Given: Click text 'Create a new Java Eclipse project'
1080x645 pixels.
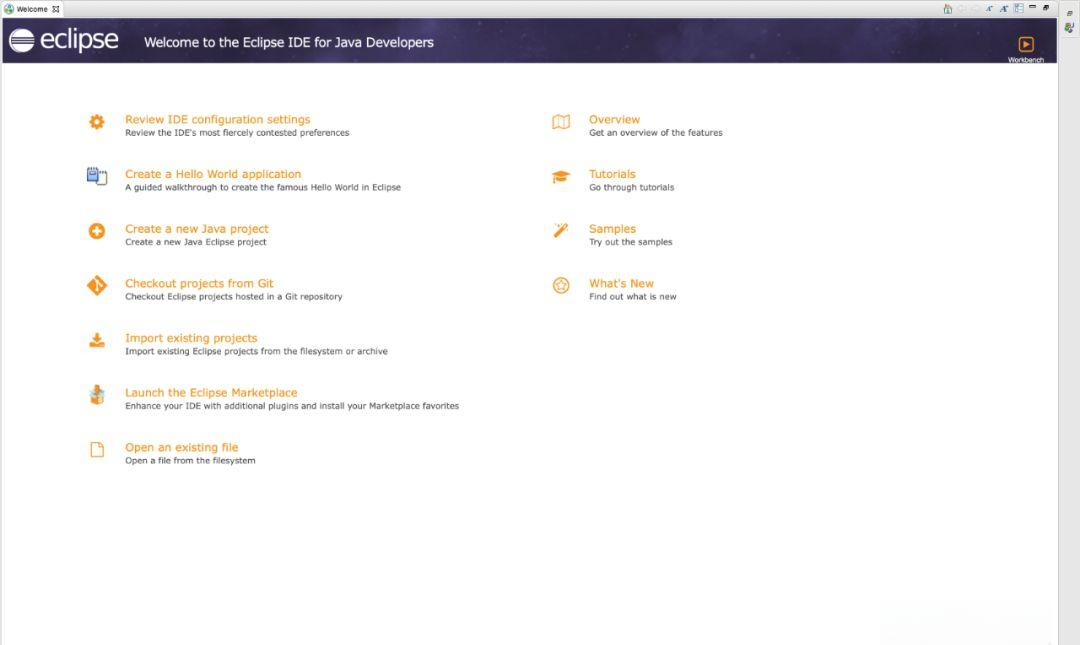Looking at the screenshot, I should pyautogui.click(x=196, y=242).
